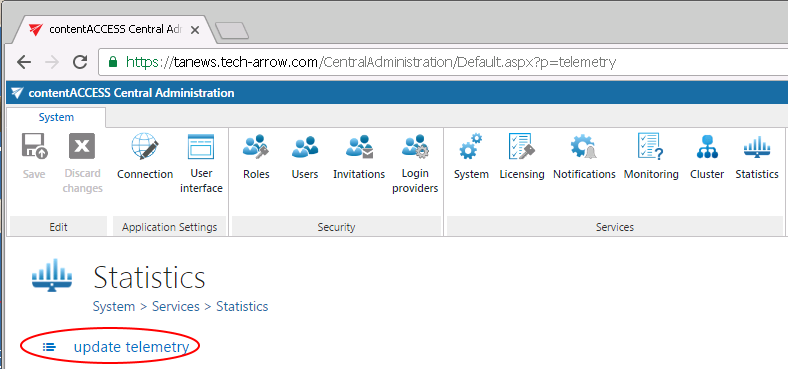Click the large Statistics page heading icon
788x369 pixels.
point(52,275)
